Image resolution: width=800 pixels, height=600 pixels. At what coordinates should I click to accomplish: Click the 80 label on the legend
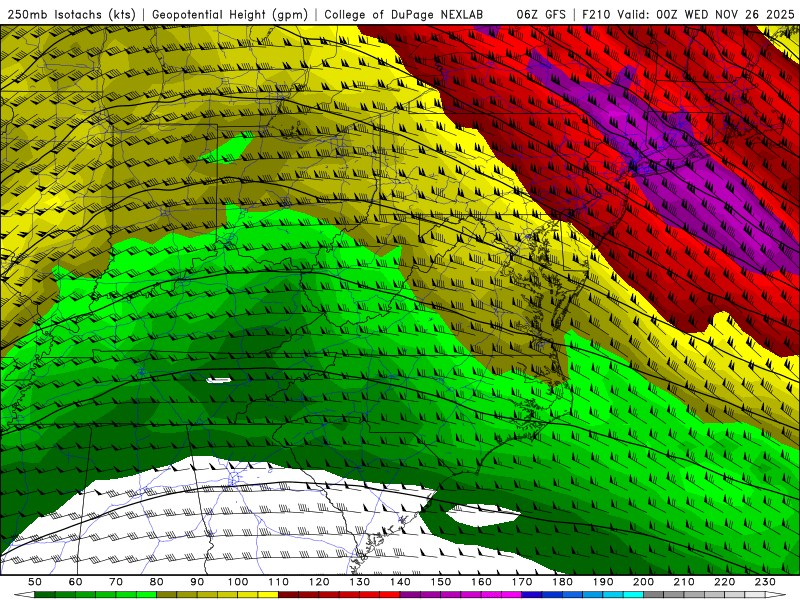click(x=157, y=582)
